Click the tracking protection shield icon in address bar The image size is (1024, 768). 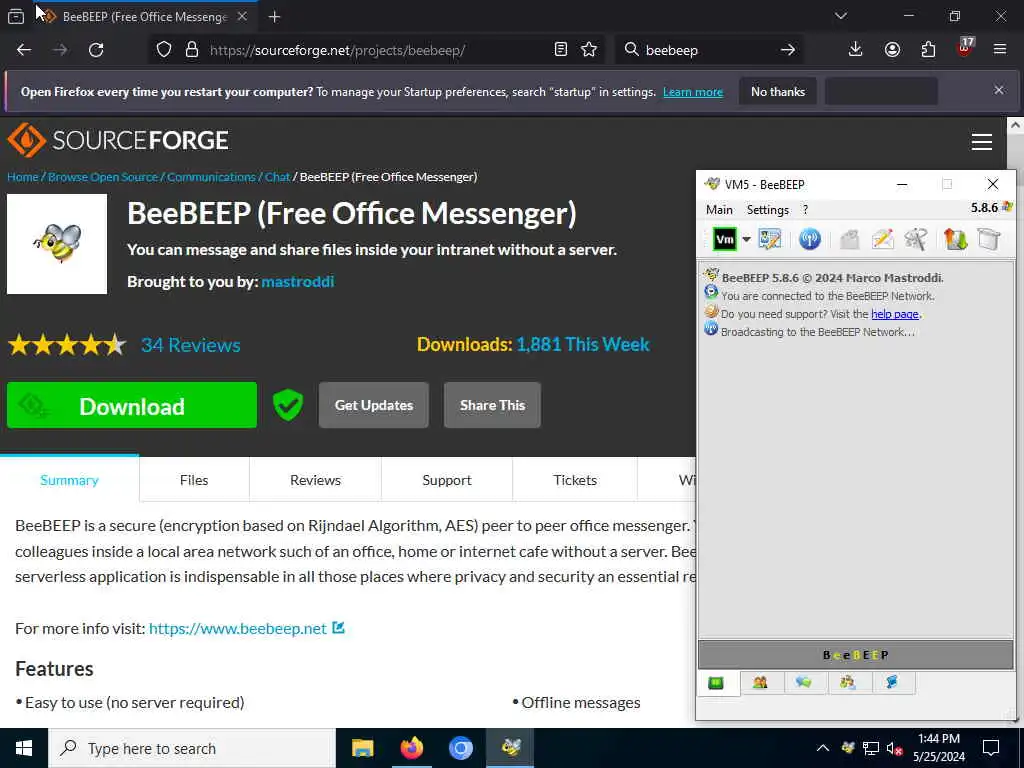pos(164,50)
